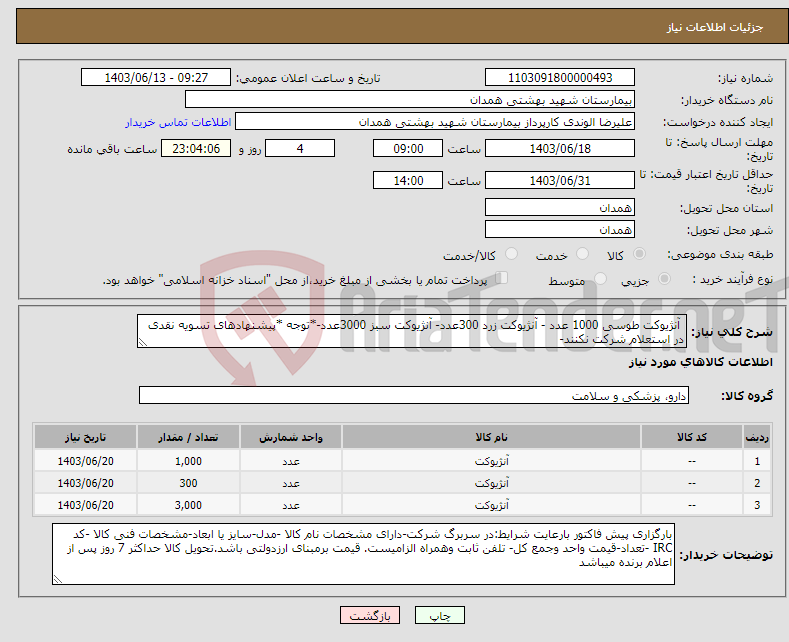
Task: Select the خدمت radio button
Action: tap(582, 254)
